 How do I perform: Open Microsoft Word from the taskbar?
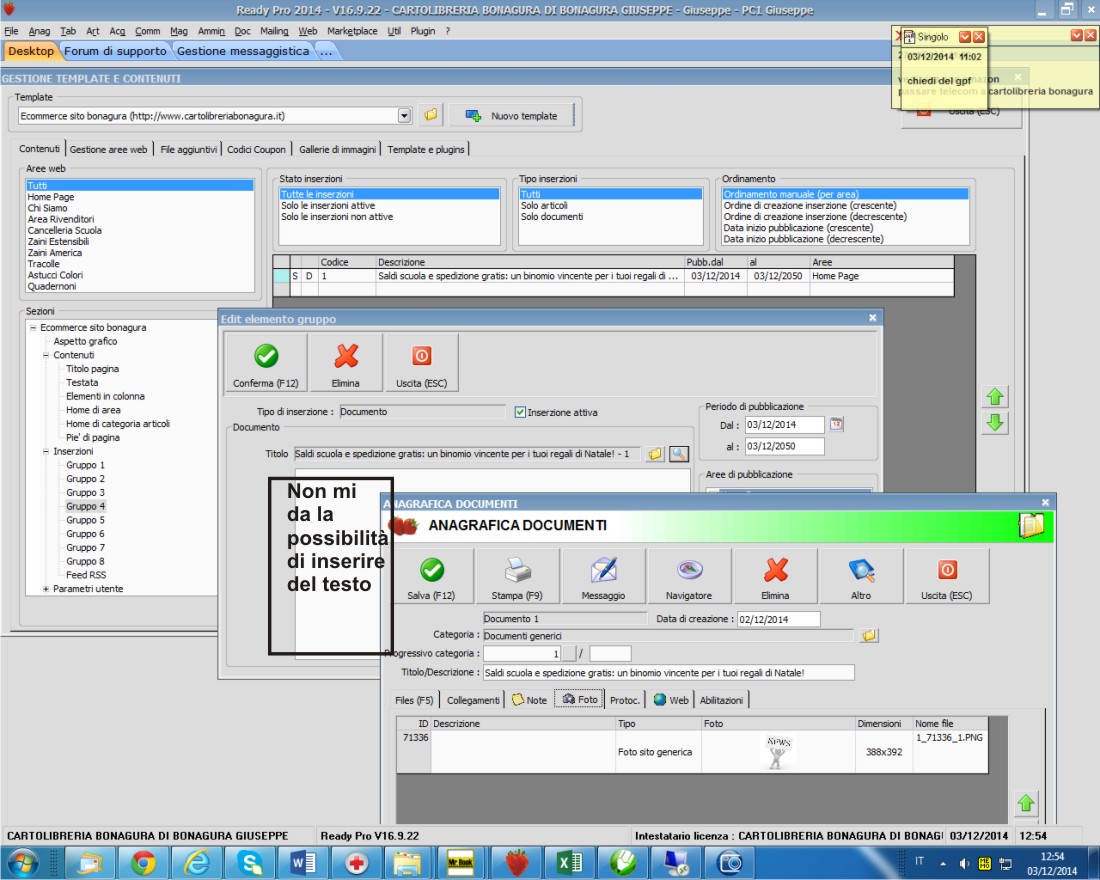click(303, 862)
